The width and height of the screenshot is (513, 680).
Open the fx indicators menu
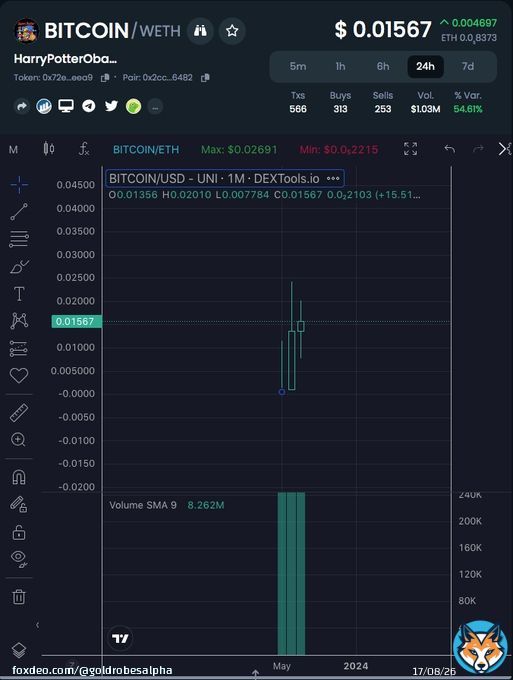pos(84,149)
